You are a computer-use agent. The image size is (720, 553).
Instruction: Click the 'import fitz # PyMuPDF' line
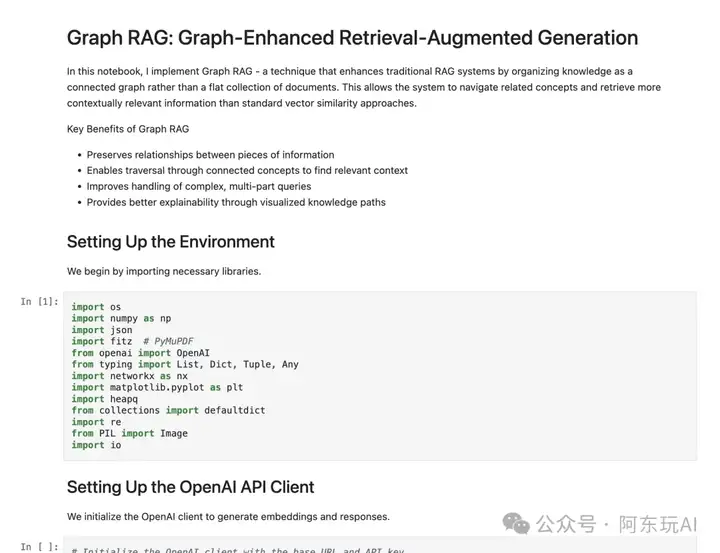(132, 341)
